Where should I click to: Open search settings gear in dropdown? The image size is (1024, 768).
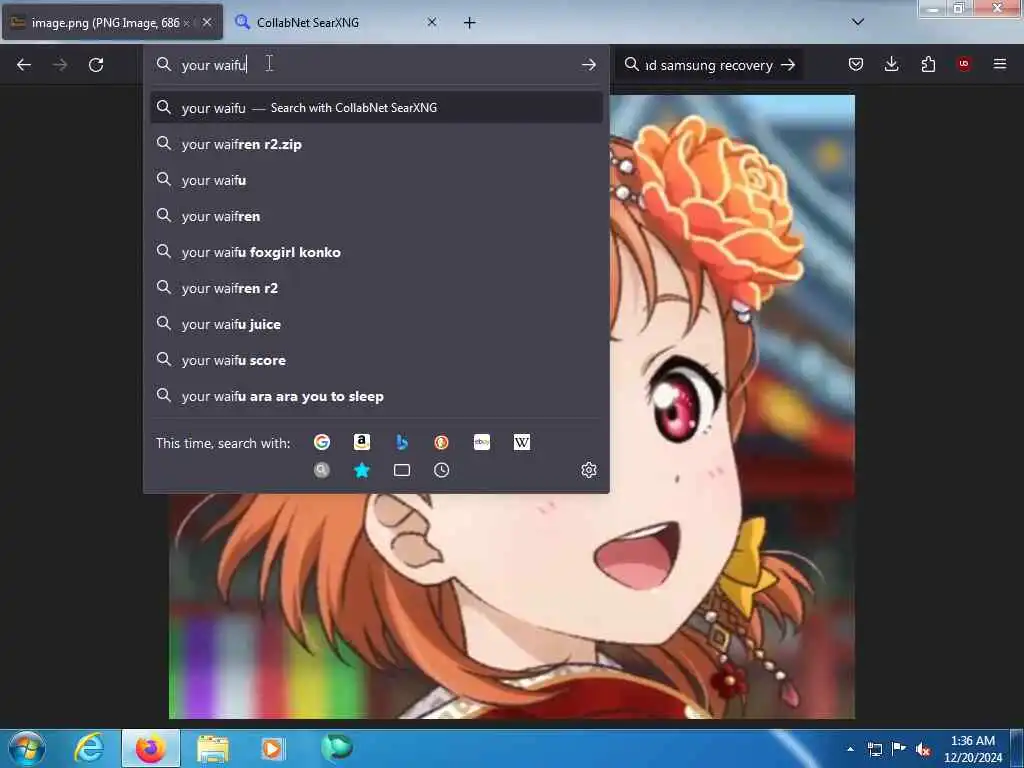point(589,470)
